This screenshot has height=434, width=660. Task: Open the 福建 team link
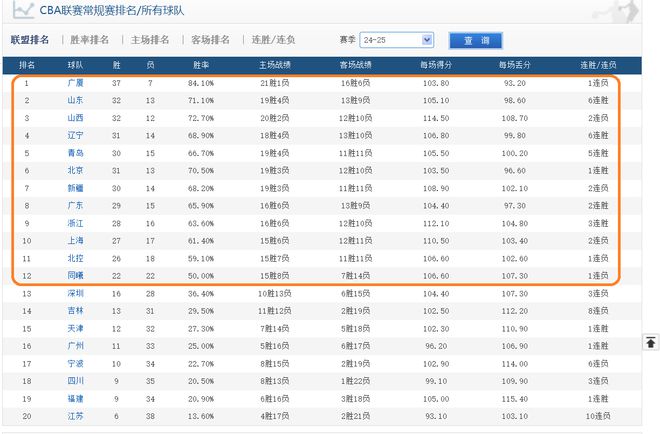coord(75,399)
